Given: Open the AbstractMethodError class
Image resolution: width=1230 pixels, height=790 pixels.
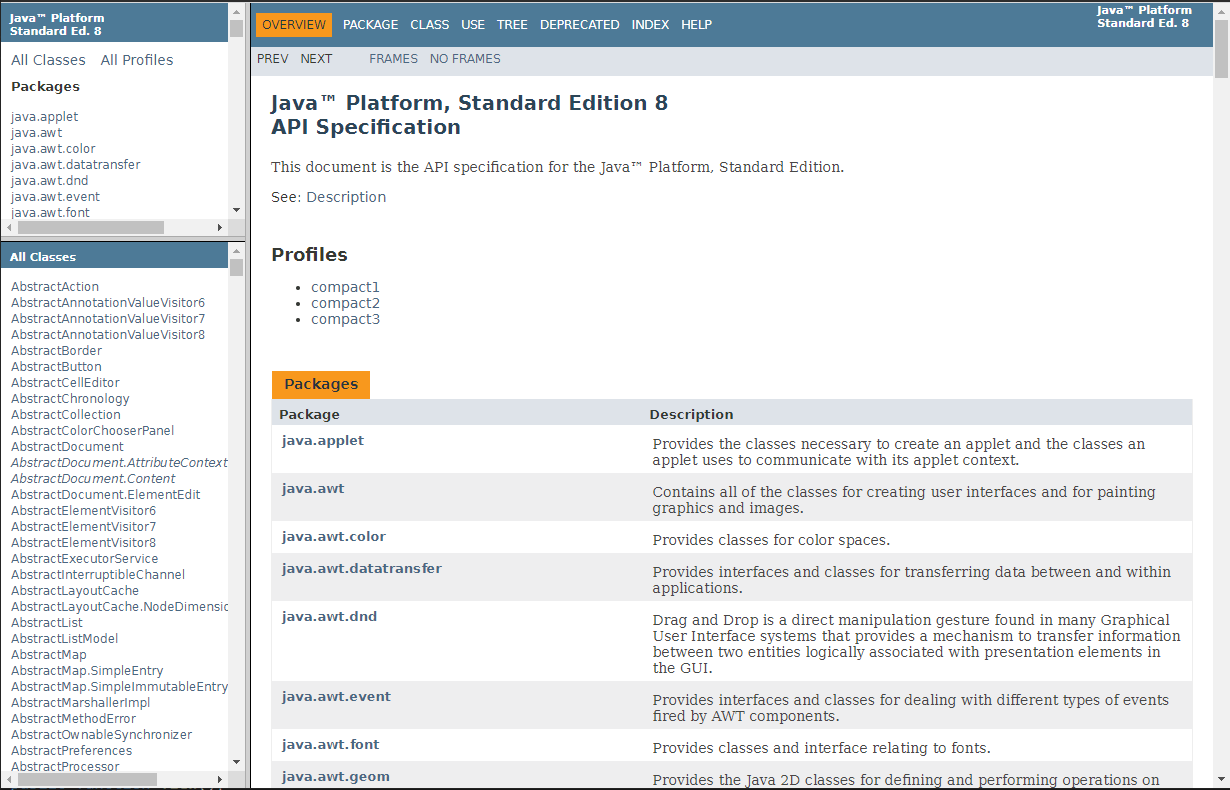Looking at the screenshot, I should point(73,719).
